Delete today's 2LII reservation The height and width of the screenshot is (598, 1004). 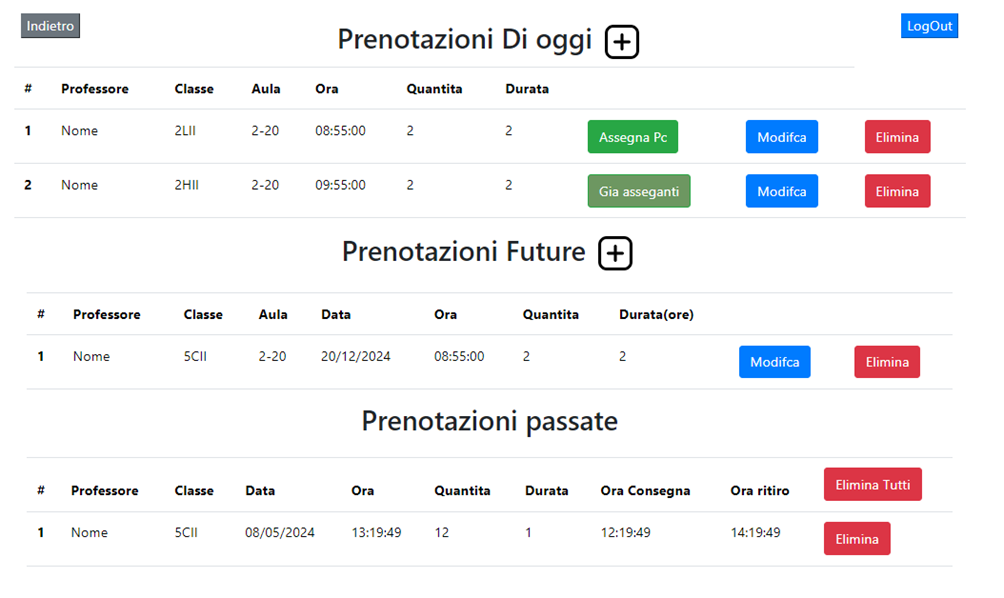click(897, 137)
